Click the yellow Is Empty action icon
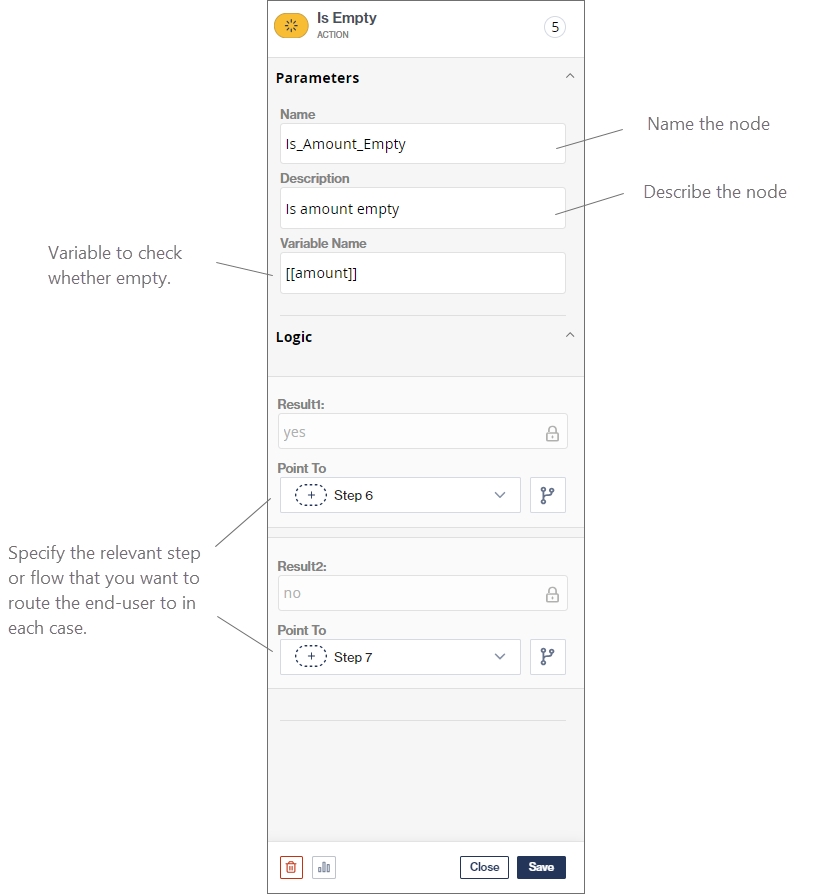This screenshot has width=815, height=894. tap(291, 26)
